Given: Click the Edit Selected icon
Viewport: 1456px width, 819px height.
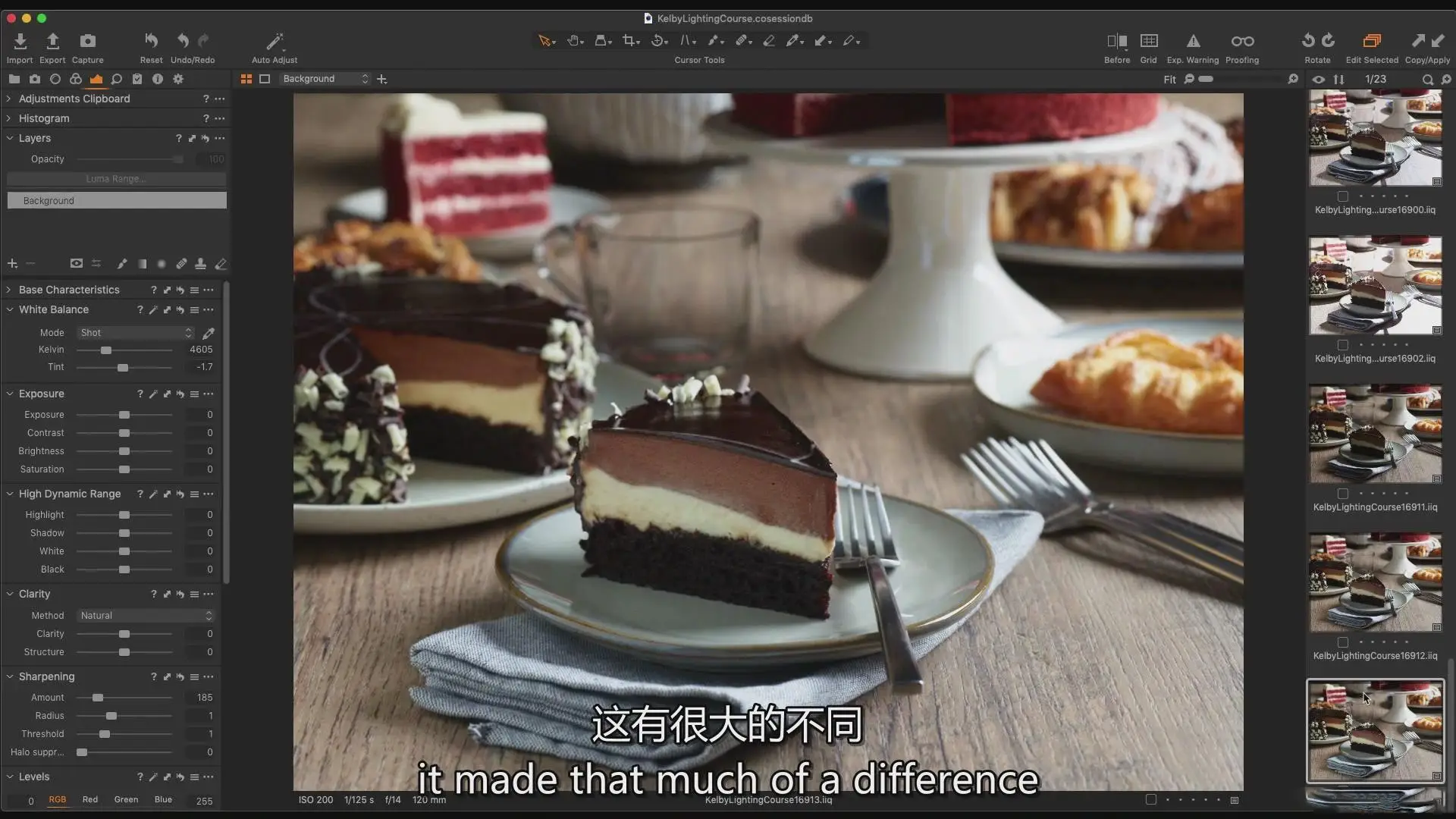Looking at the screenshot, I should [1372, 41].
